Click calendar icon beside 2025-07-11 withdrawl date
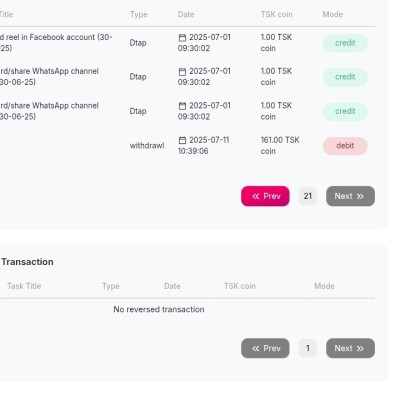 pos(182,140)
